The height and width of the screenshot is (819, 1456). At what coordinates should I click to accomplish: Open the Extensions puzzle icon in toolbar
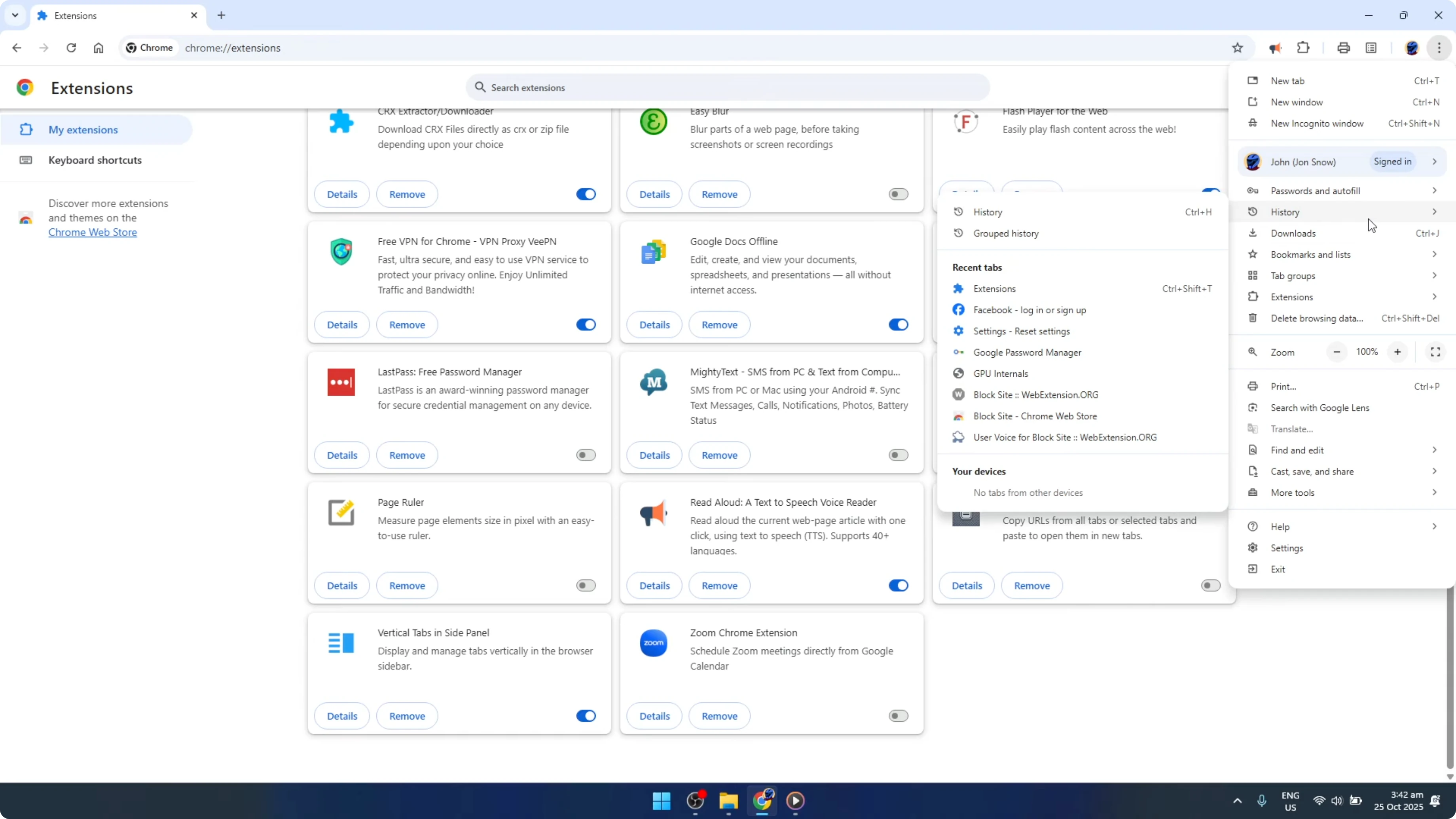1303,47
